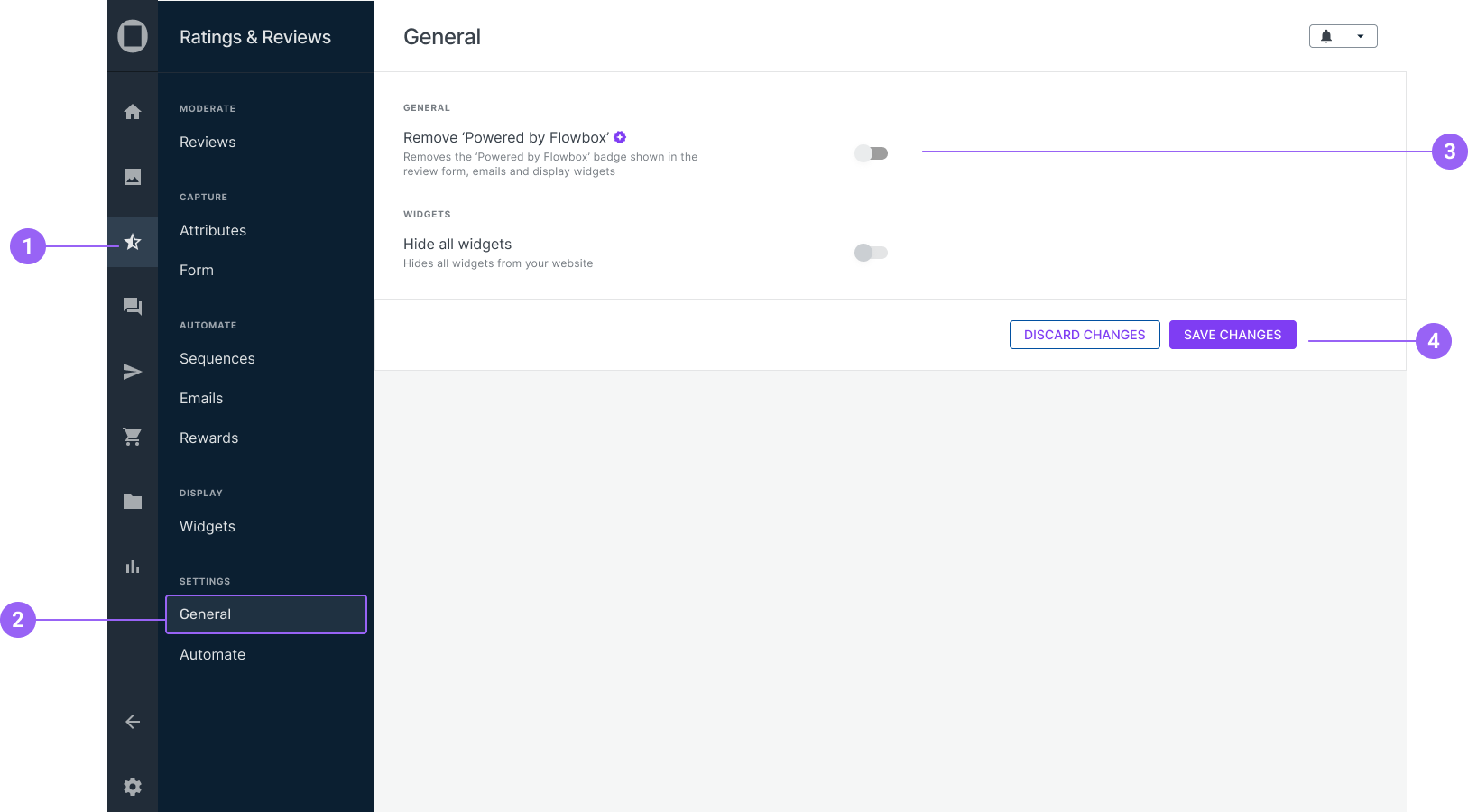Click the paper plane send icon
1468x812 pixels.
pos(133,372)
